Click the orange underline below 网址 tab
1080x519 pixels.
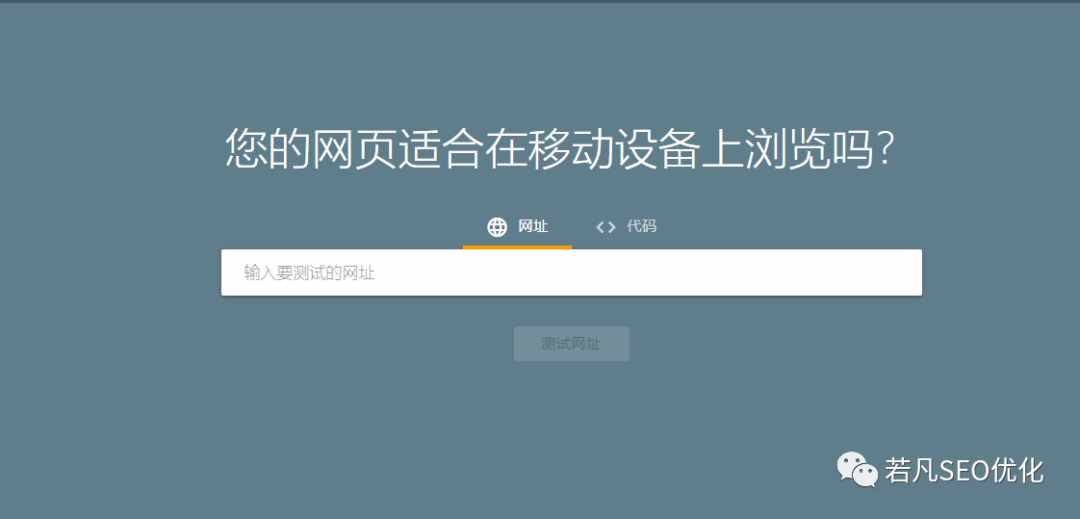click(x=517, y=247)
